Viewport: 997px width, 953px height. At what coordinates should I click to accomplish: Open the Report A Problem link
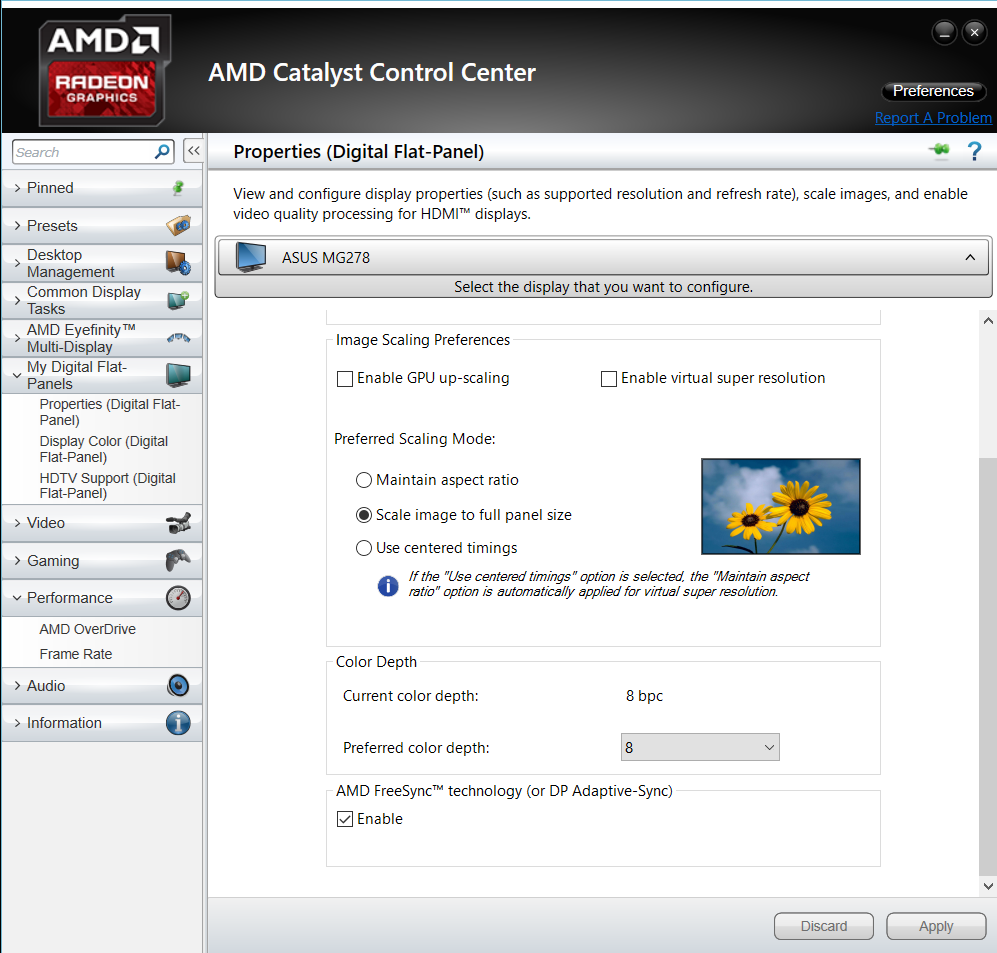[933, 118]
